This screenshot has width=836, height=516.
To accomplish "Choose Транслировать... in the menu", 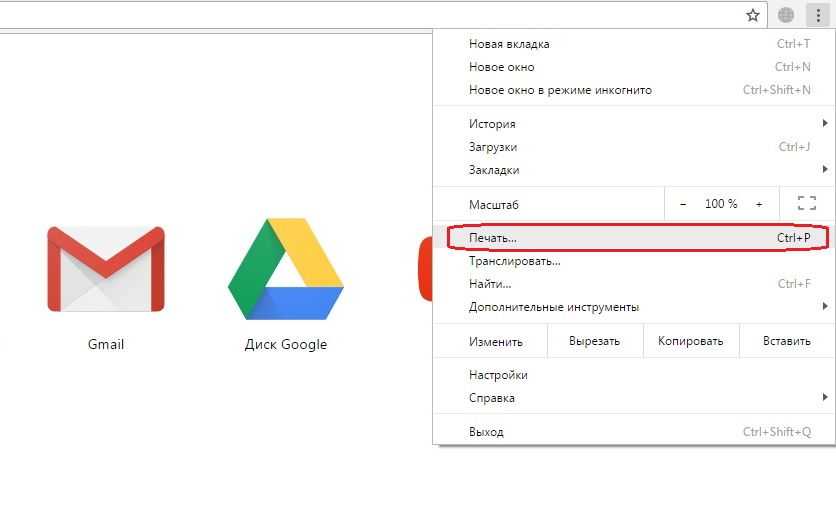I will tap(634, 261).
